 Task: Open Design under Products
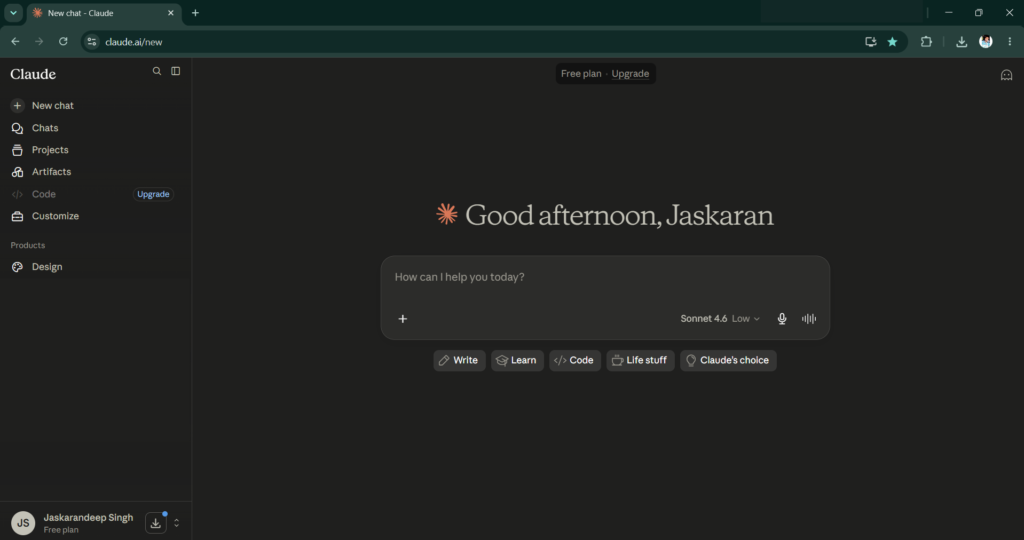[95, 266]
